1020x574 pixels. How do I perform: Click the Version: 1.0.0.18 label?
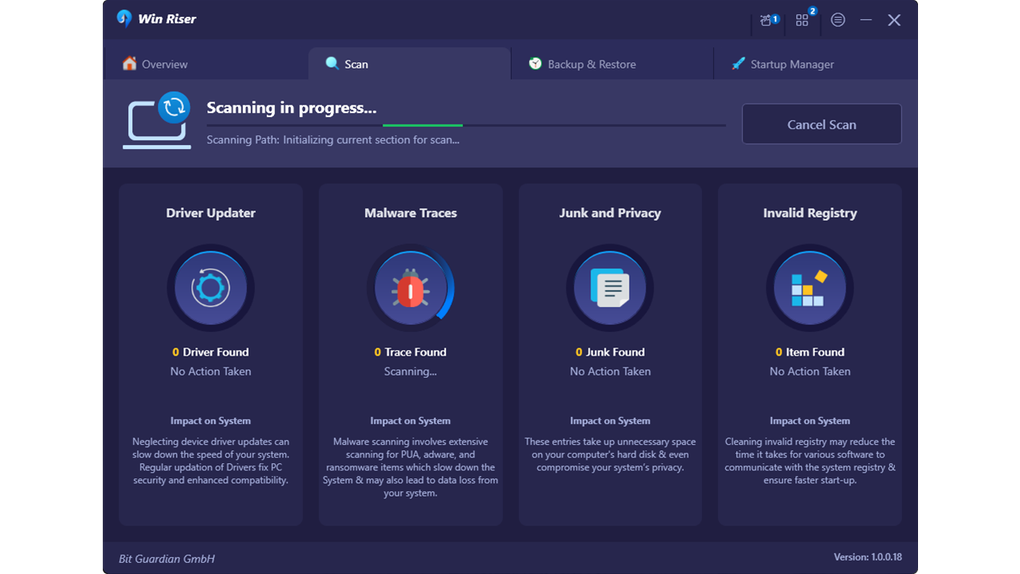tap(868, 557)
